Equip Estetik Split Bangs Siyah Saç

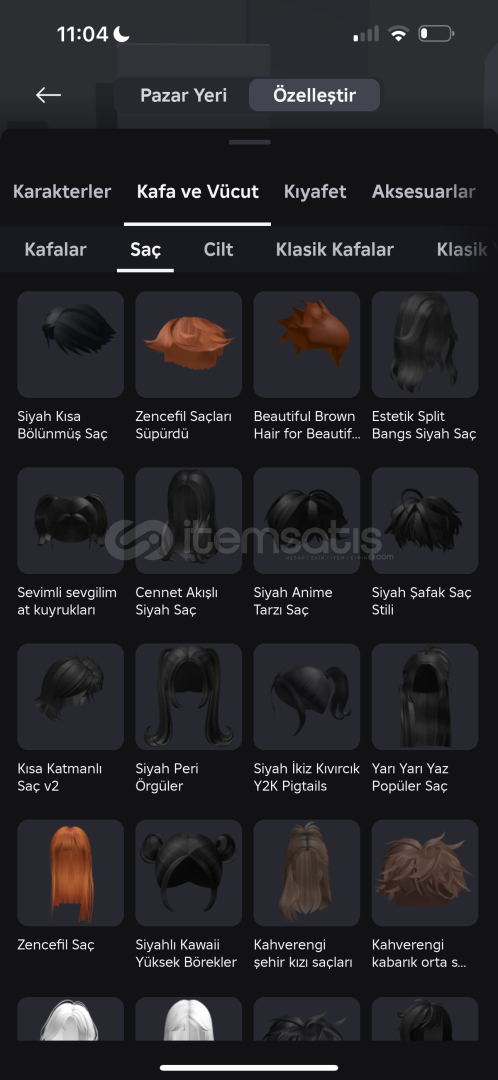425,344
